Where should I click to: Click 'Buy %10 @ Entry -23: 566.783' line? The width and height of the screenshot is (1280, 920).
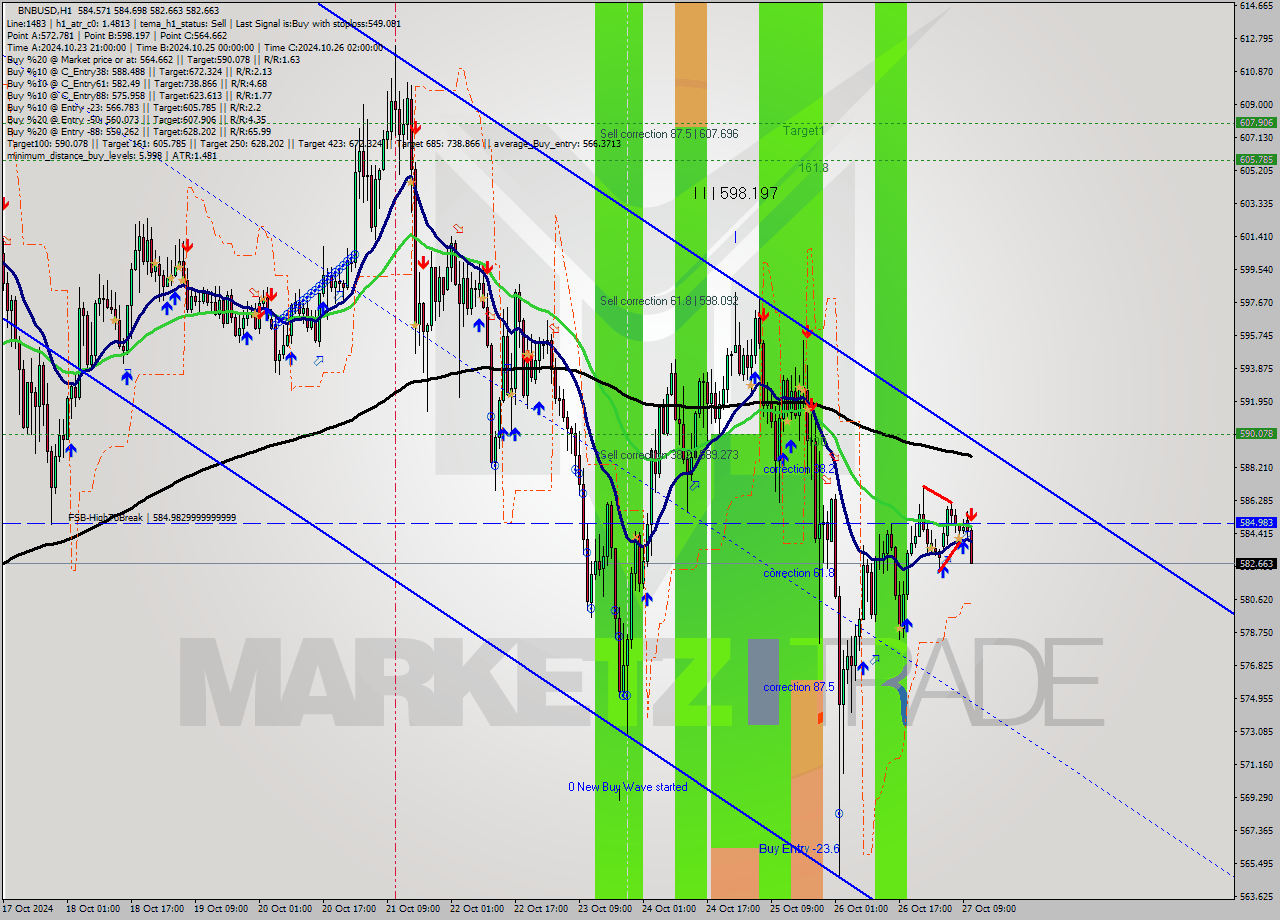(133, 107)
